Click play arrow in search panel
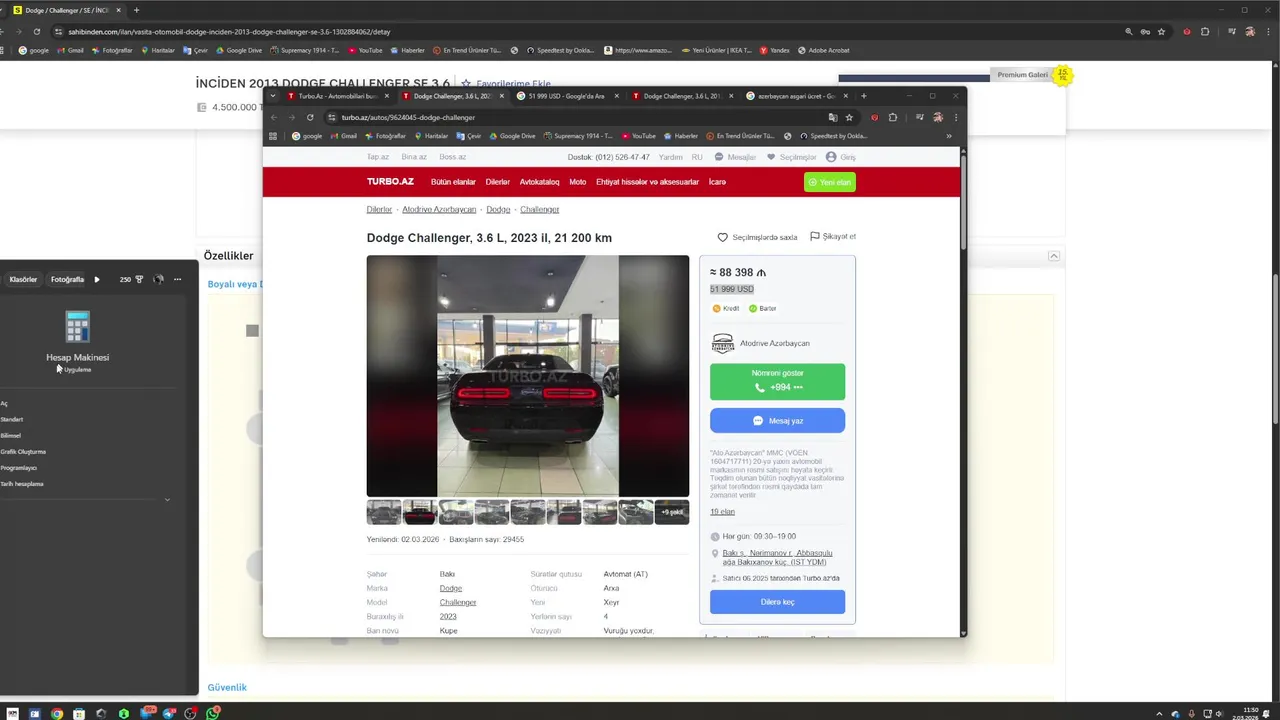The image size is (1280, 720). [97, 280]
